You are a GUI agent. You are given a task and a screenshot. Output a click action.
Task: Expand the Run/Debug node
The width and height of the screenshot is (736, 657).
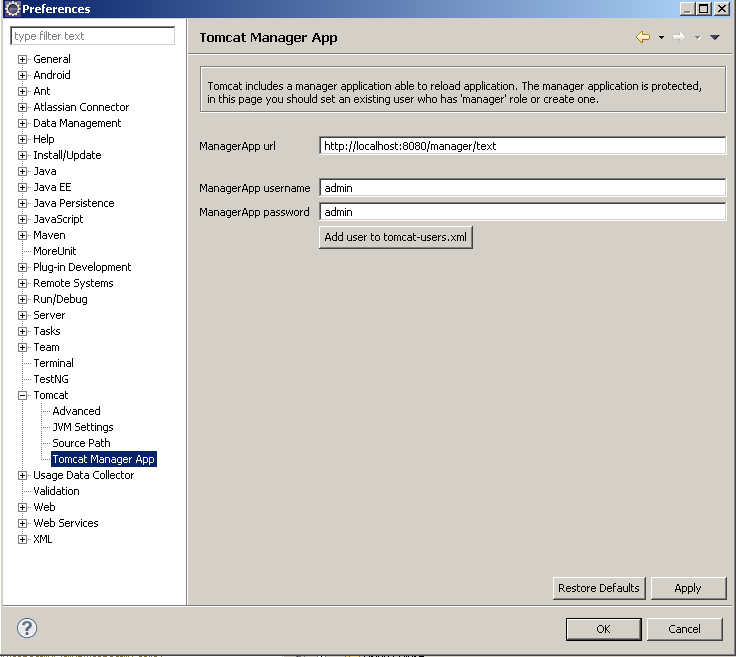(x=22, y=299)
